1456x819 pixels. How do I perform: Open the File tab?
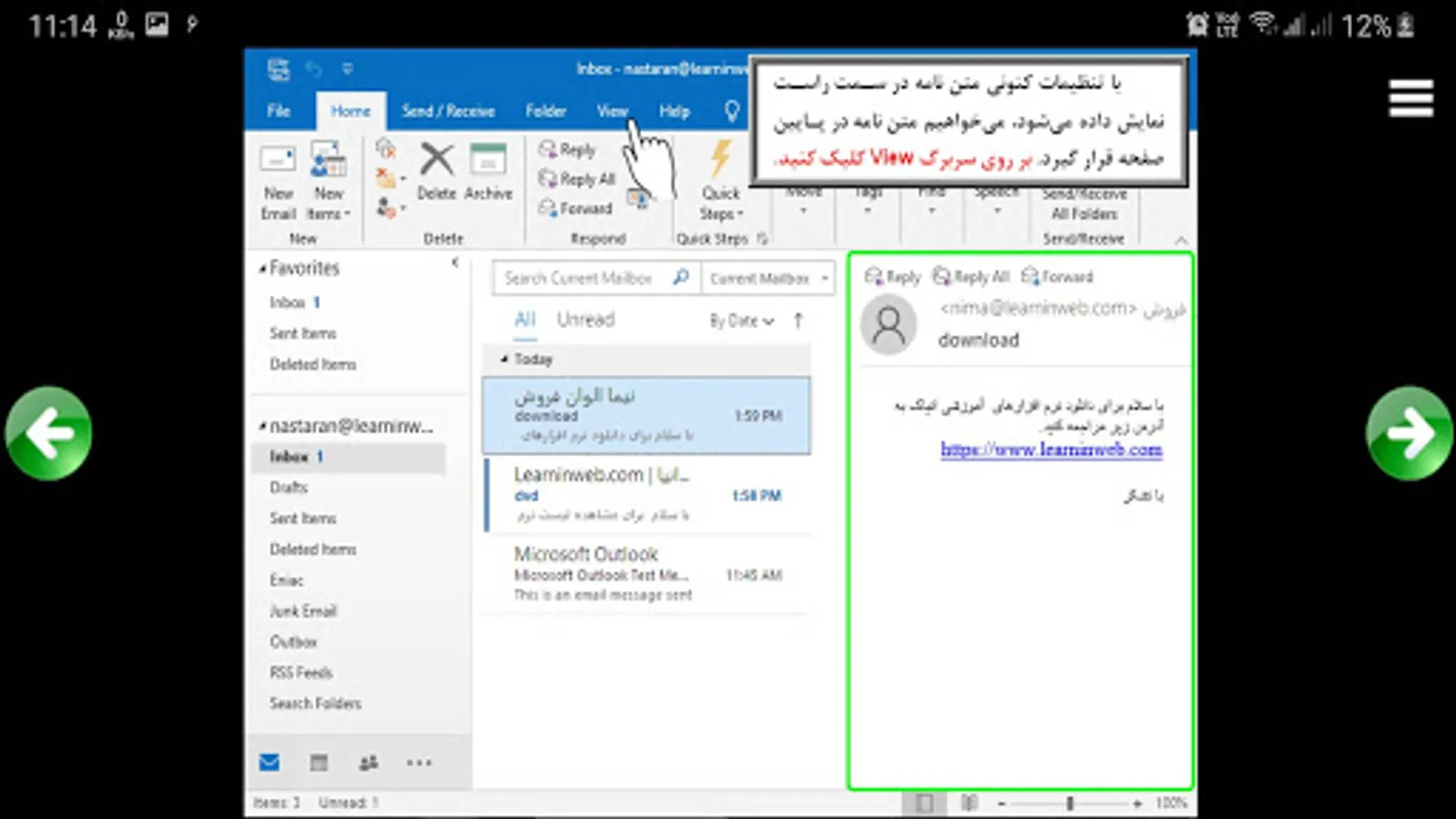[x=278, y=111]
